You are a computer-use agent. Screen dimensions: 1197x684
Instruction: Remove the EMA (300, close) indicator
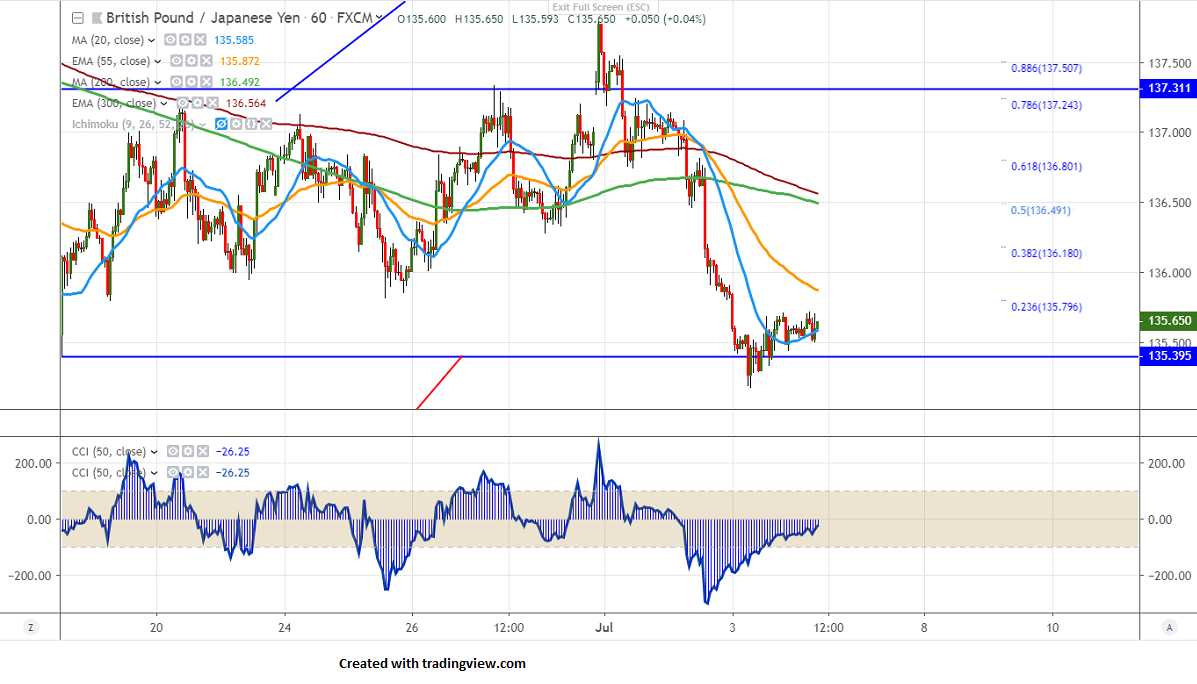(212, 102)
